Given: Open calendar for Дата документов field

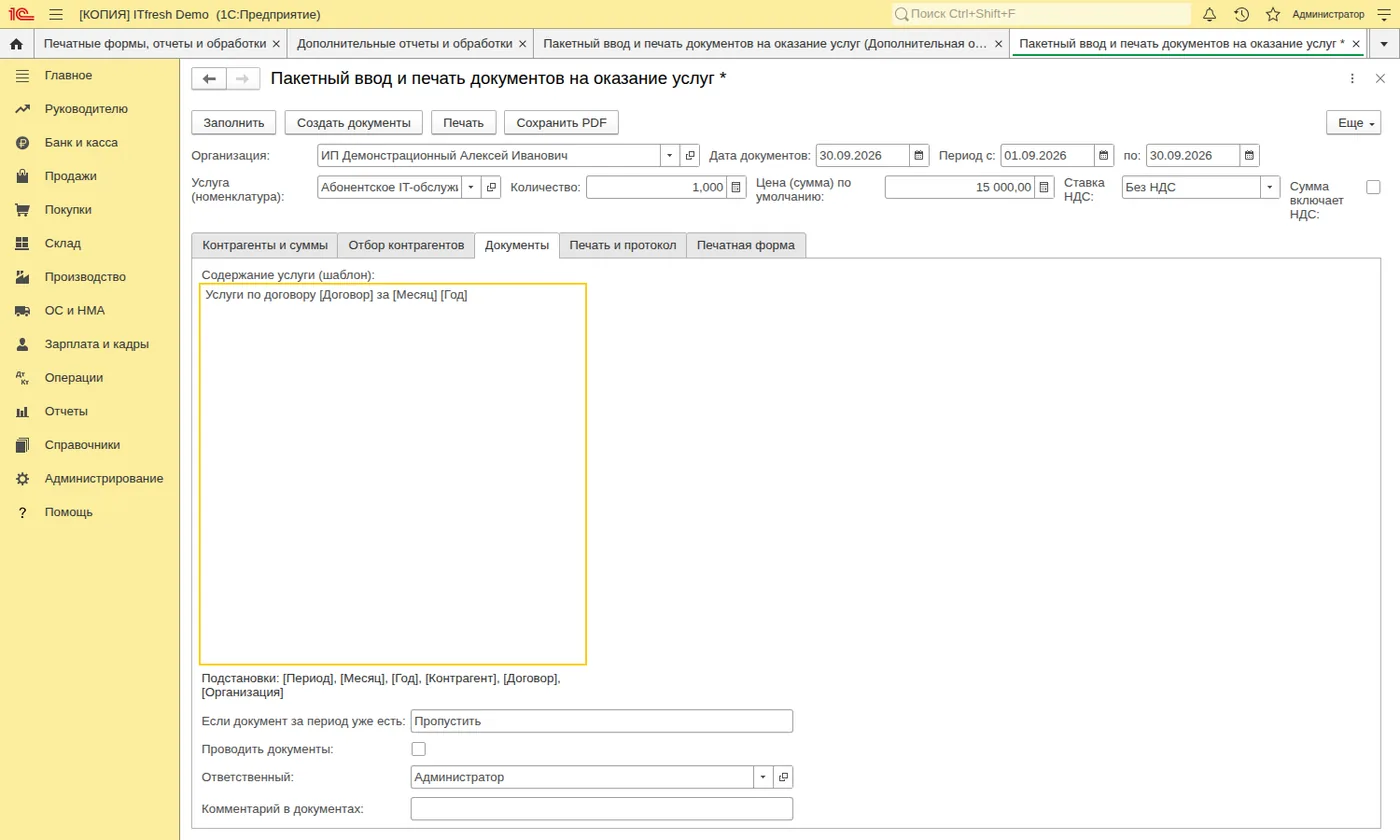Looking at the screenshot, I should coord(919,156).
